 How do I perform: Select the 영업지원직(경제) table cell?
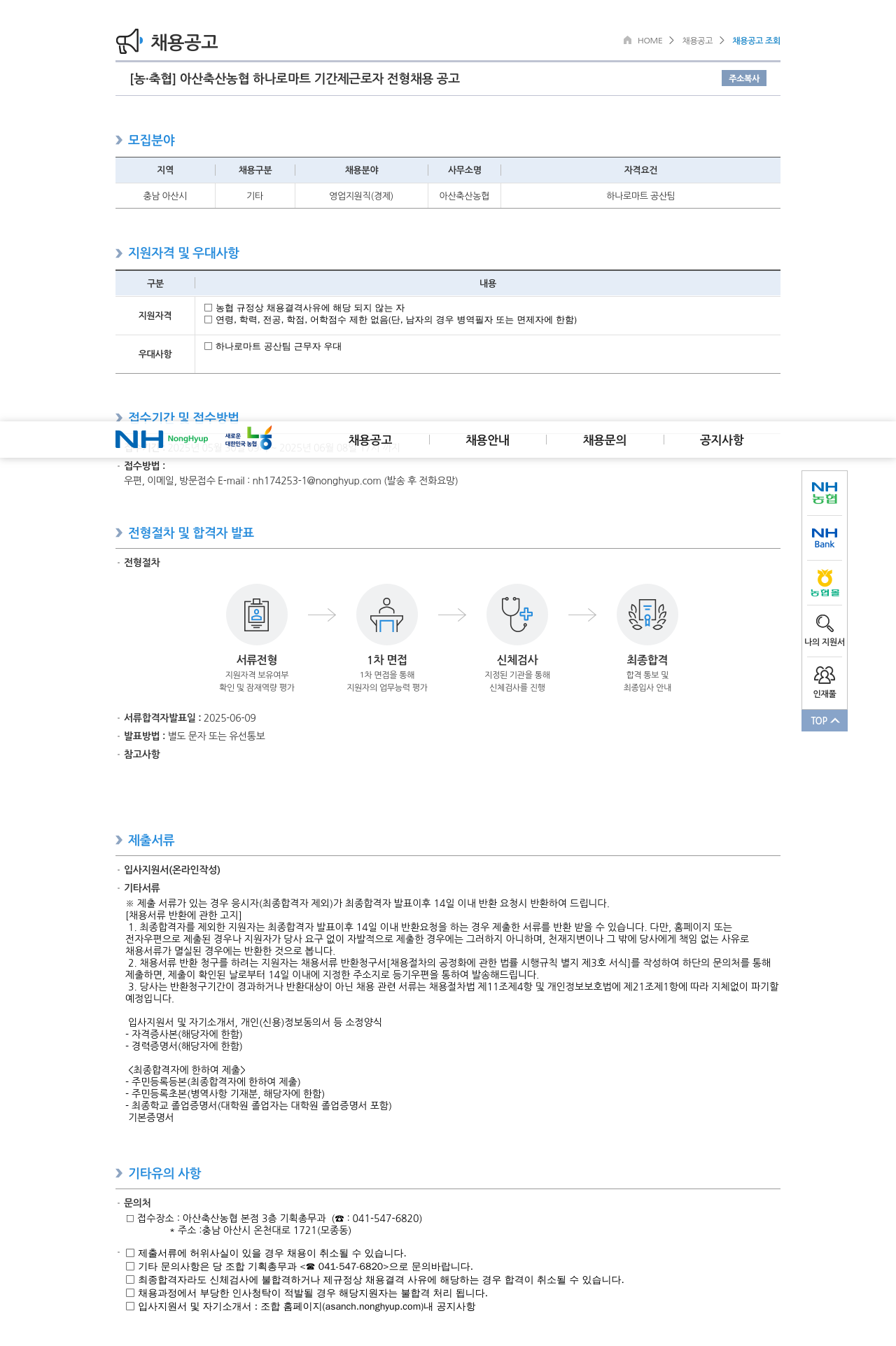point(361,196)
